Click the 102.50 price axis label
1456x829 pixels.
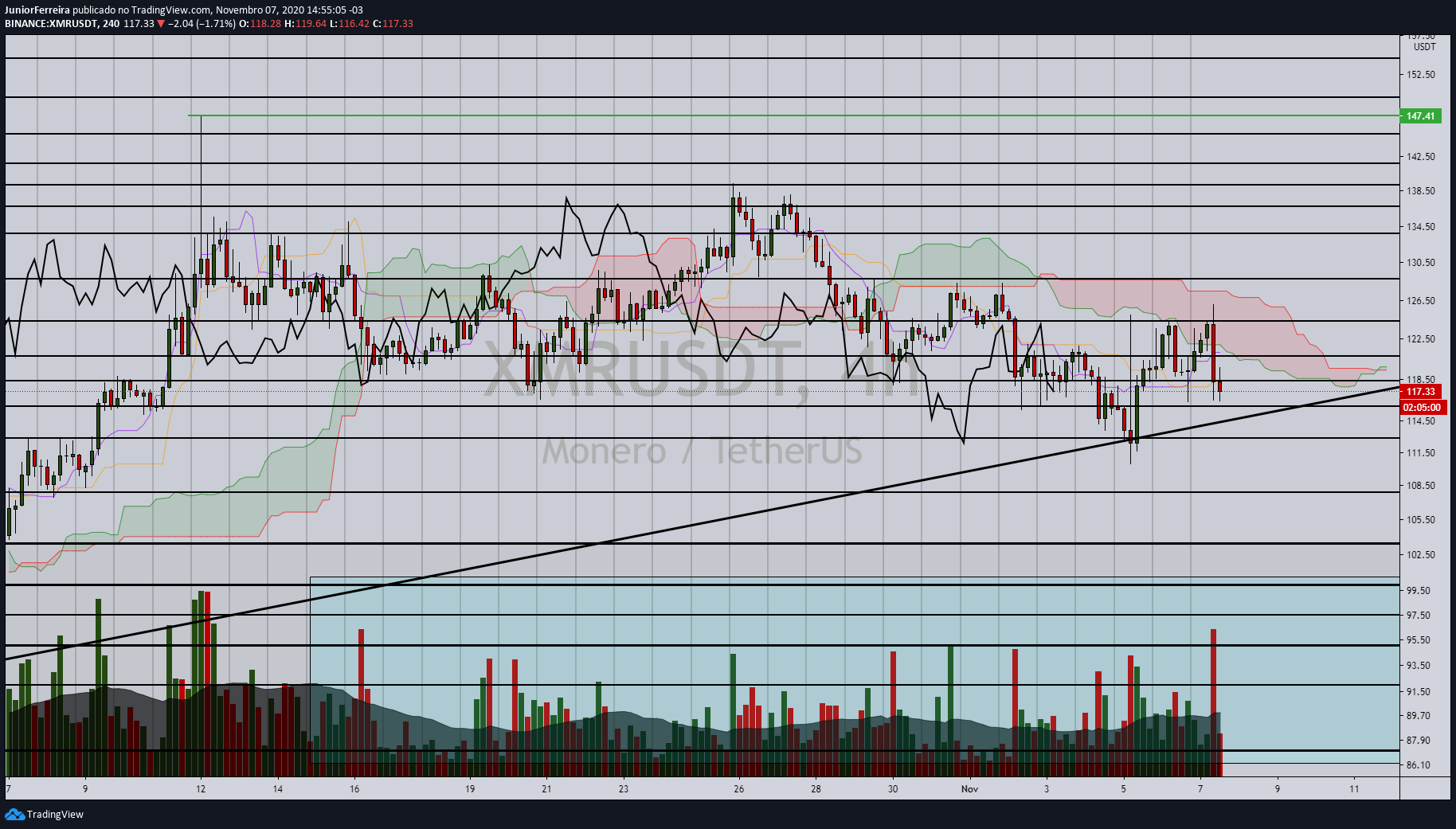[x=1421, y=555]
